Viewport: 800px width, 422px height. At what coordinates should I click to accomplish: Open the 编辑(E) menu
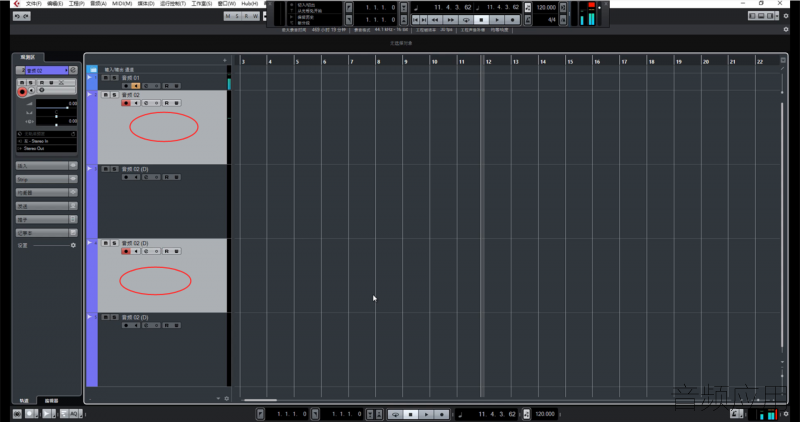coord(55,4)
